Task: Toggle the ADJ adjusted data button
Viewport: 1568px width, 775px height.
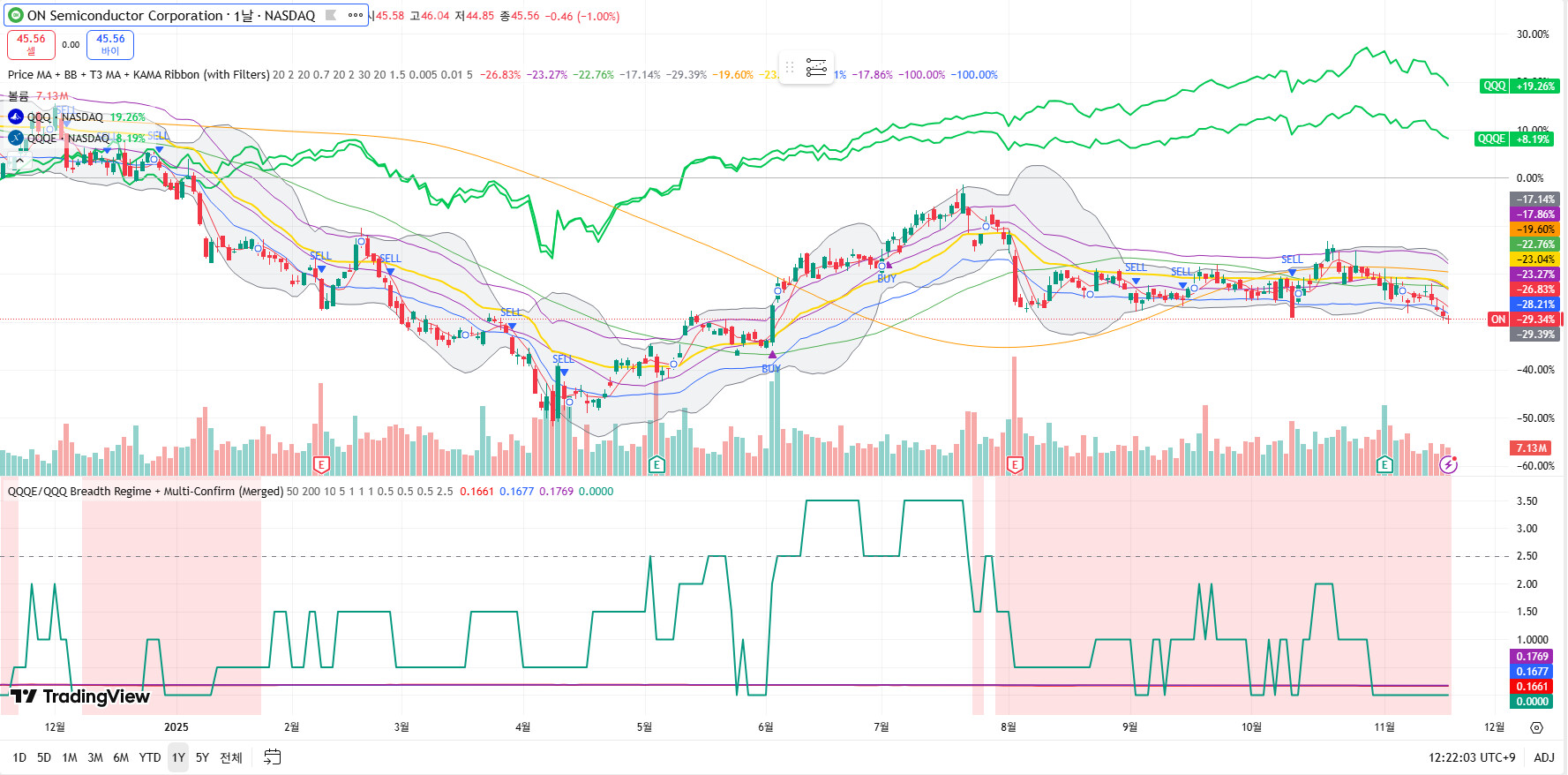Action: click(x=1544, y=757)
